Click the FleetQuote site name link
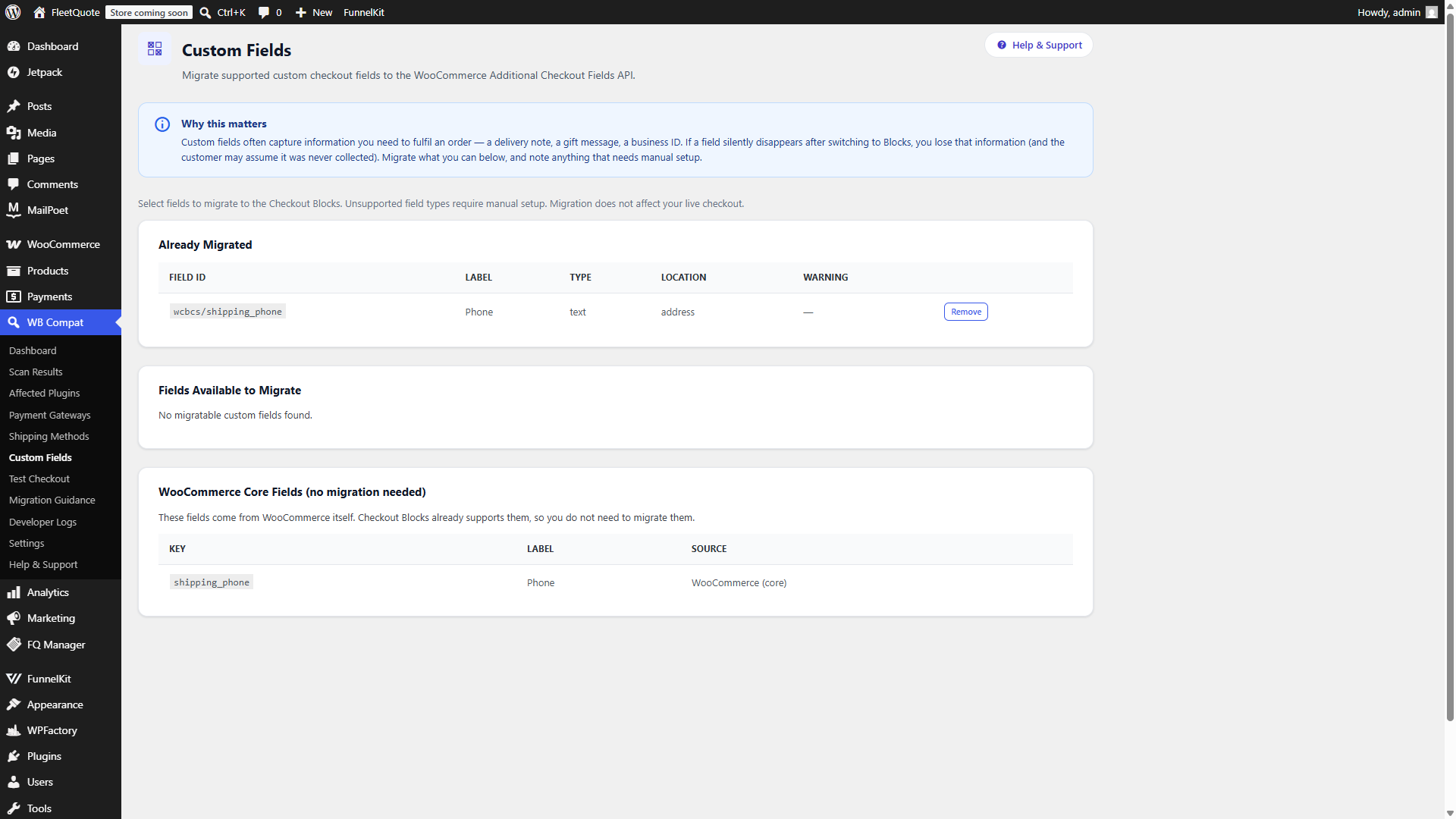 coord(75,12)
